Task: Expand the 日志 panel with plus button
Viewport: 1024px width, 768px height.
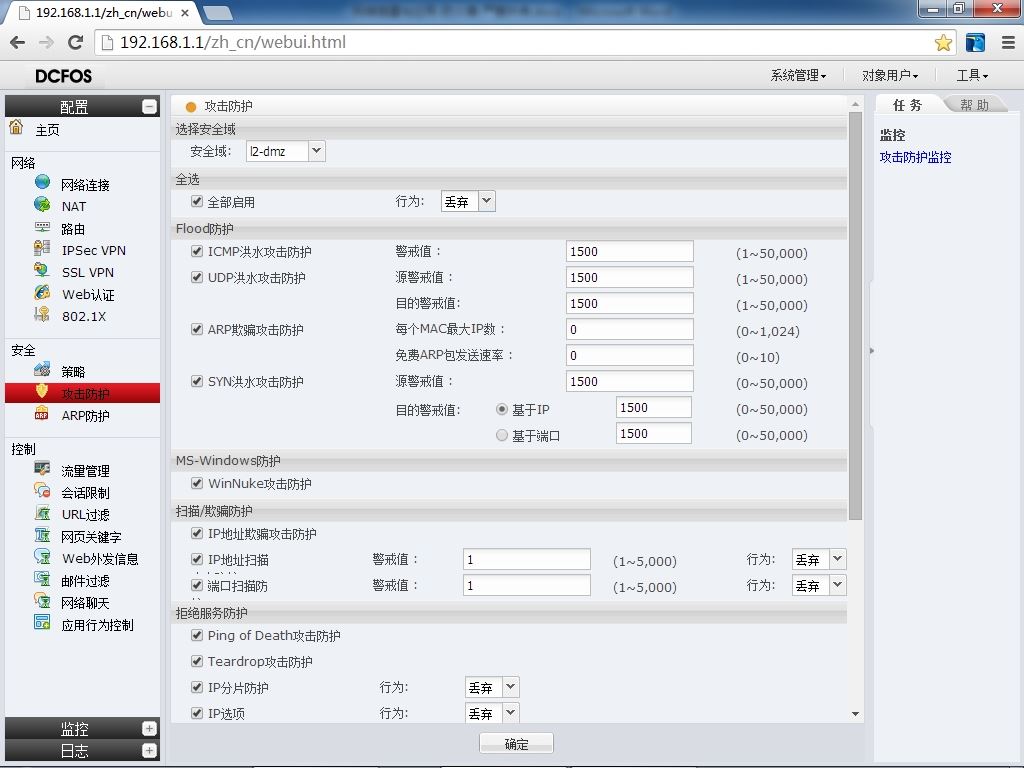Action: pyautogui.click(x=149, y=750)
